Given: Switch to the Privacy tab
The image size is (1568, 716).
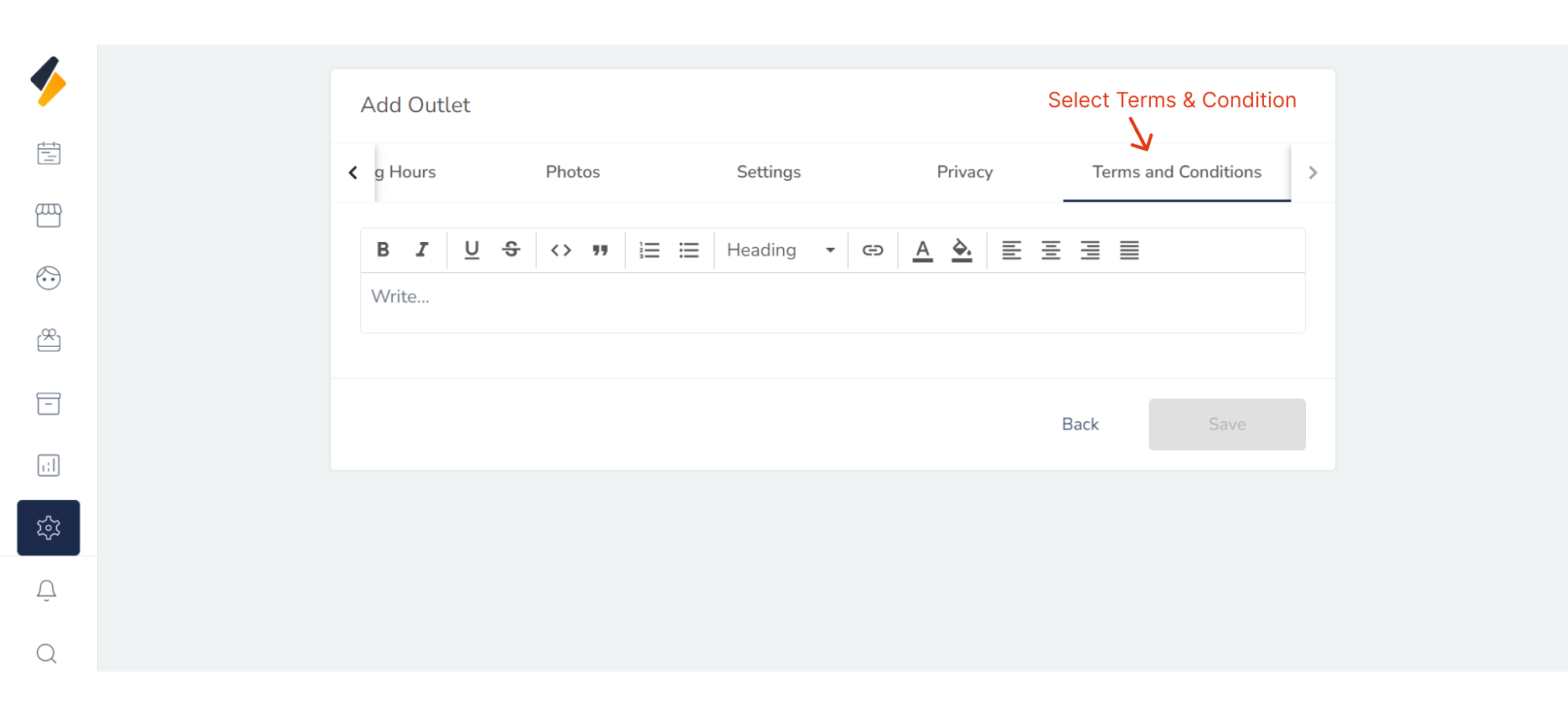Looking at the screenshot, I should pyautogui.click(x=964, y=172).
